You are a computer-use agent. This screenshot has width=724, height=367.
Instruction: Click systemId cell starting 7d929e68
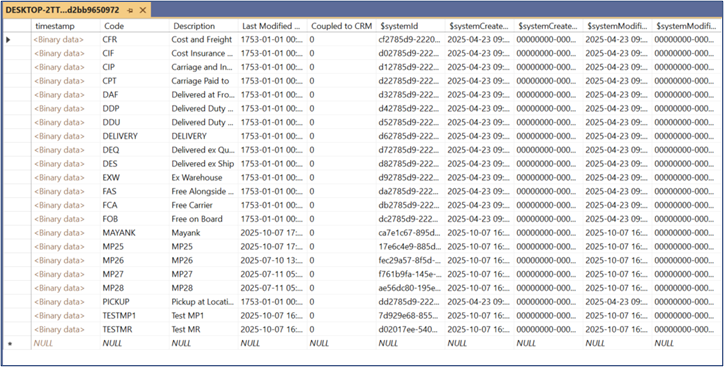pyautogui.click(x=411, y=316)
